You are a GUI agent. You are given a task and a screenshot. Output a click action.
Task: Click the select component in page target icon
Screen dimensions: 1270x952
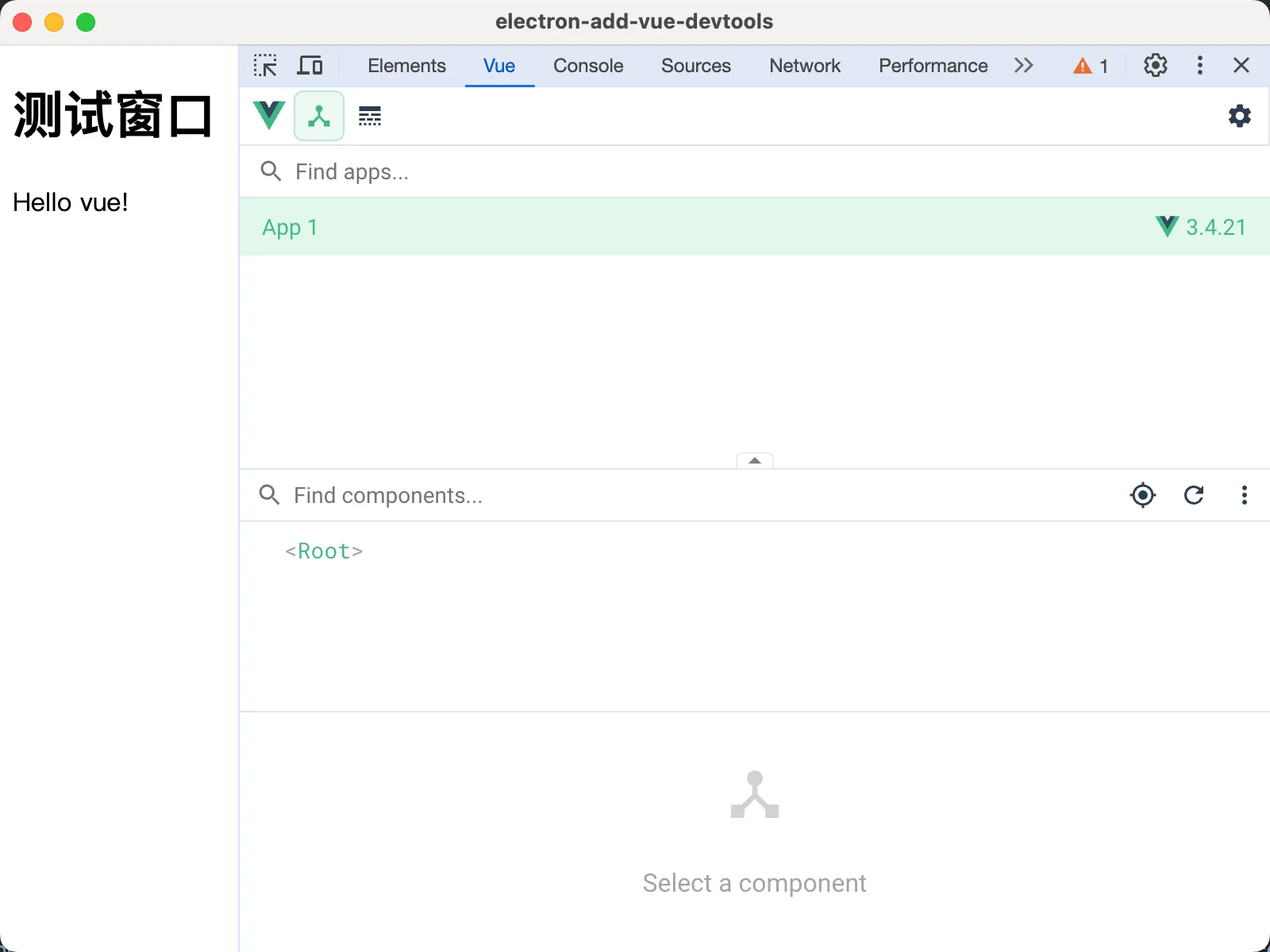(1143, 495)
